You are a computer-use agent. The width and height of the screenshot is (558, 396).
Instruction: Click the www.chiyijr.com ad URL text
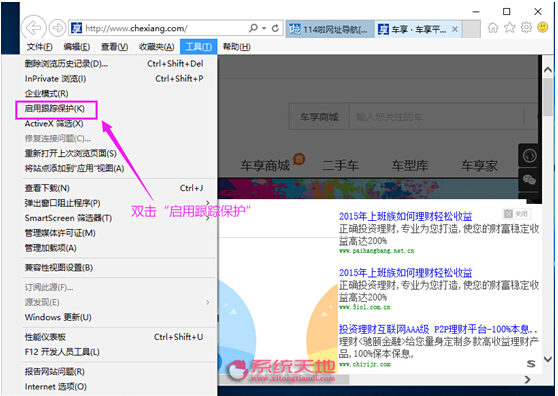[x=364, y=364]
